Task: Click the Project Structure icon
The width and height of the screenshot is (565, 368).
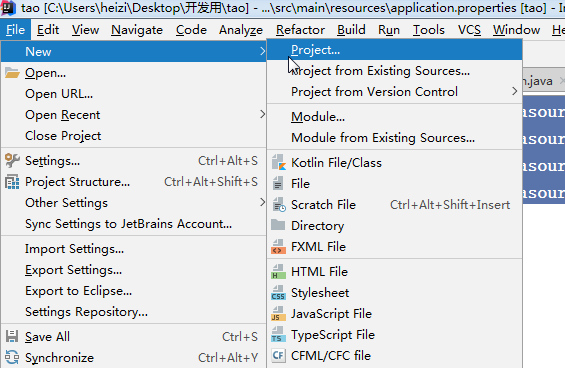Action: click(x=12, y=182)
